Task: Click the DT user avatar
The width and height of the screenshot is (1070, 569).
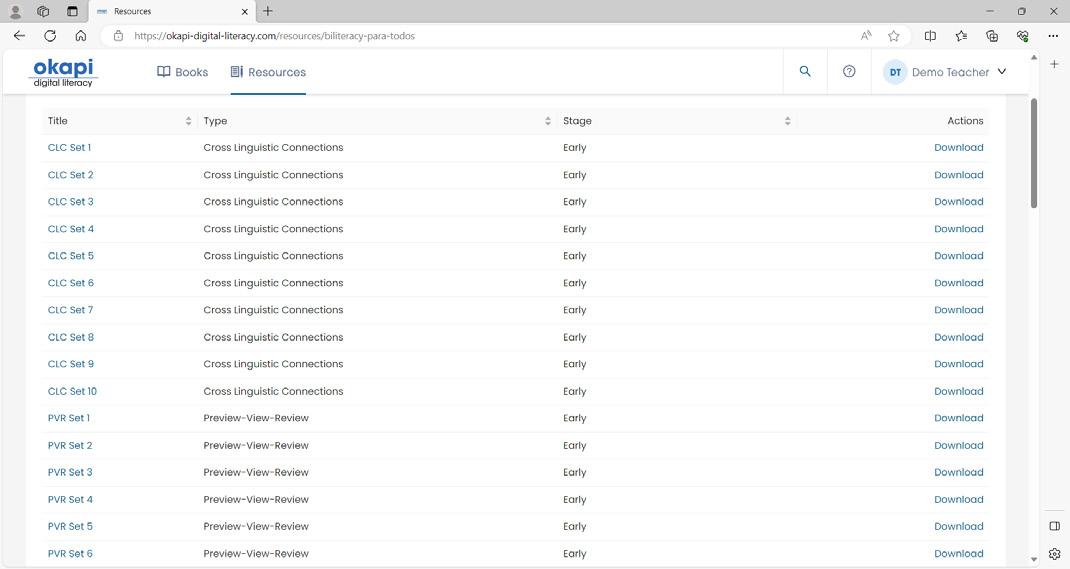Action: [x=895, y=72]
